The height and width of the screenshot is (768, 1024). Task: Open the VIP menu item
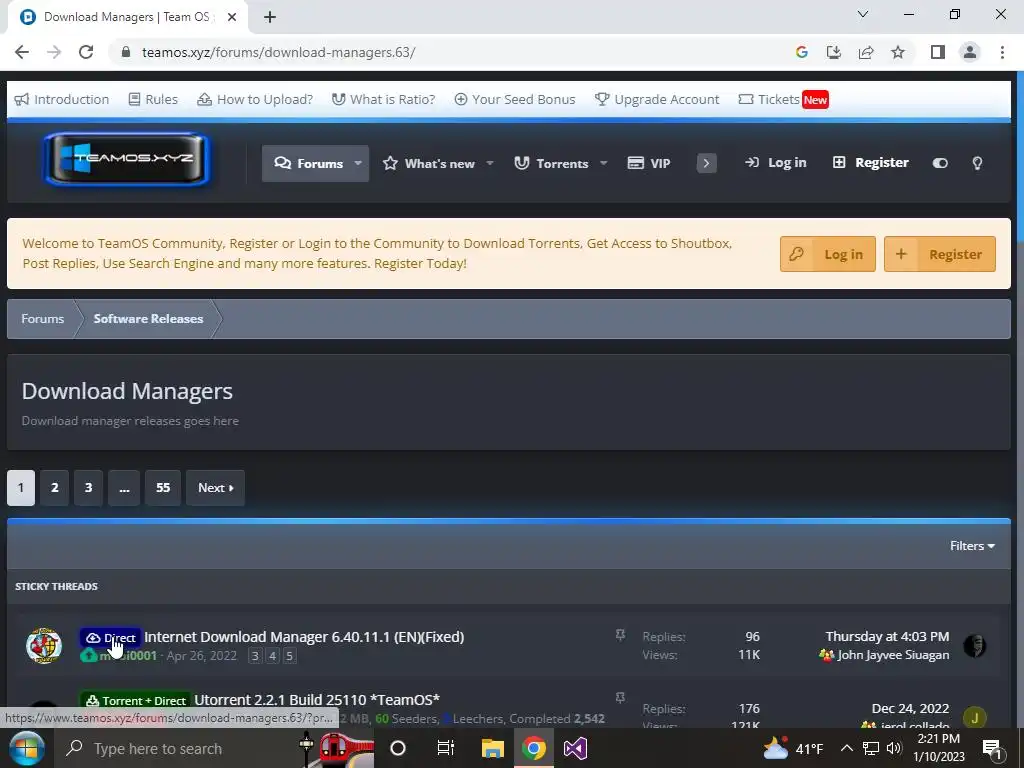coord(648,163)
